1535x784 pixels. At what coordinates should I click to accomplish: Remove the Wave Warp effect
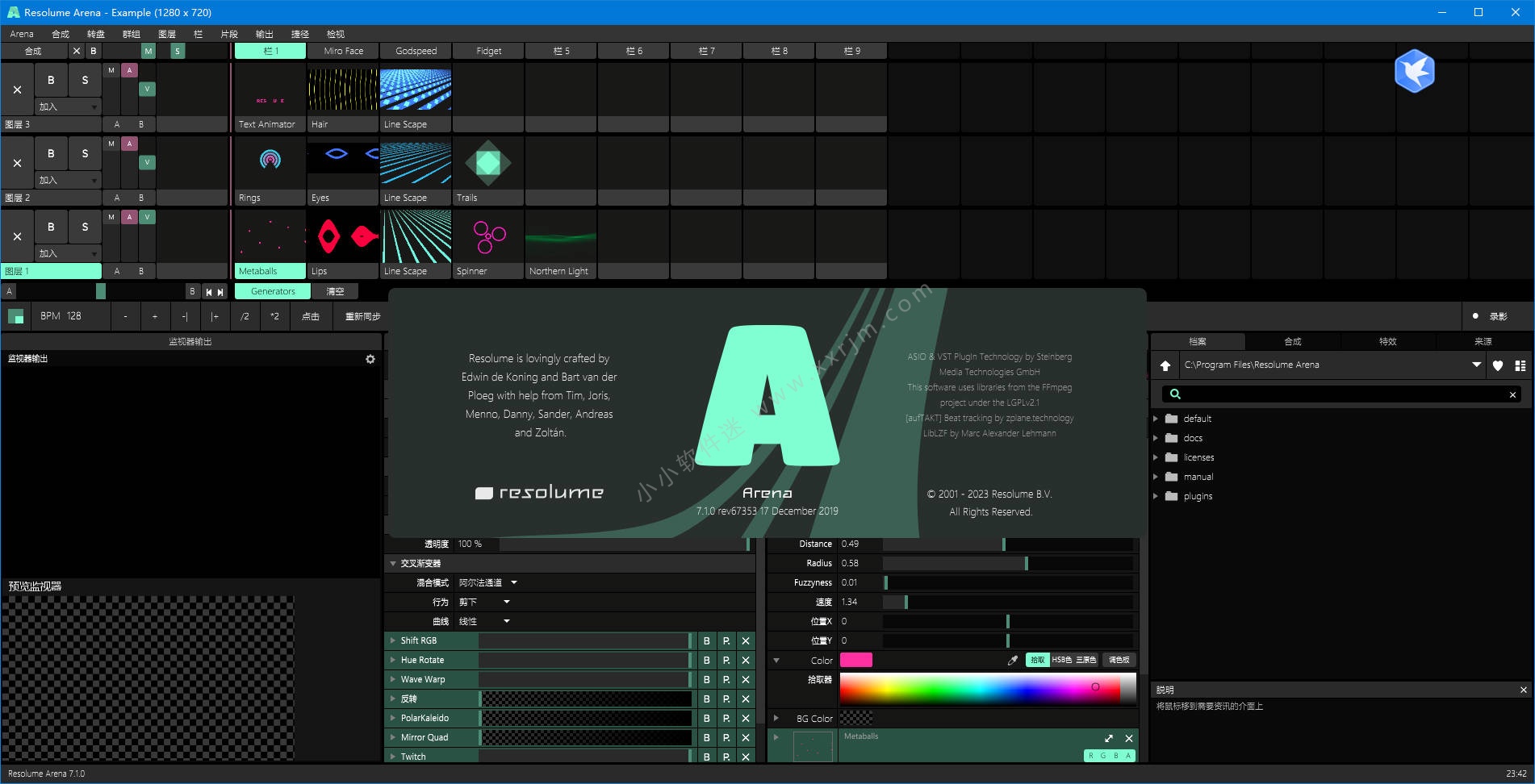[x=746, y=679]
